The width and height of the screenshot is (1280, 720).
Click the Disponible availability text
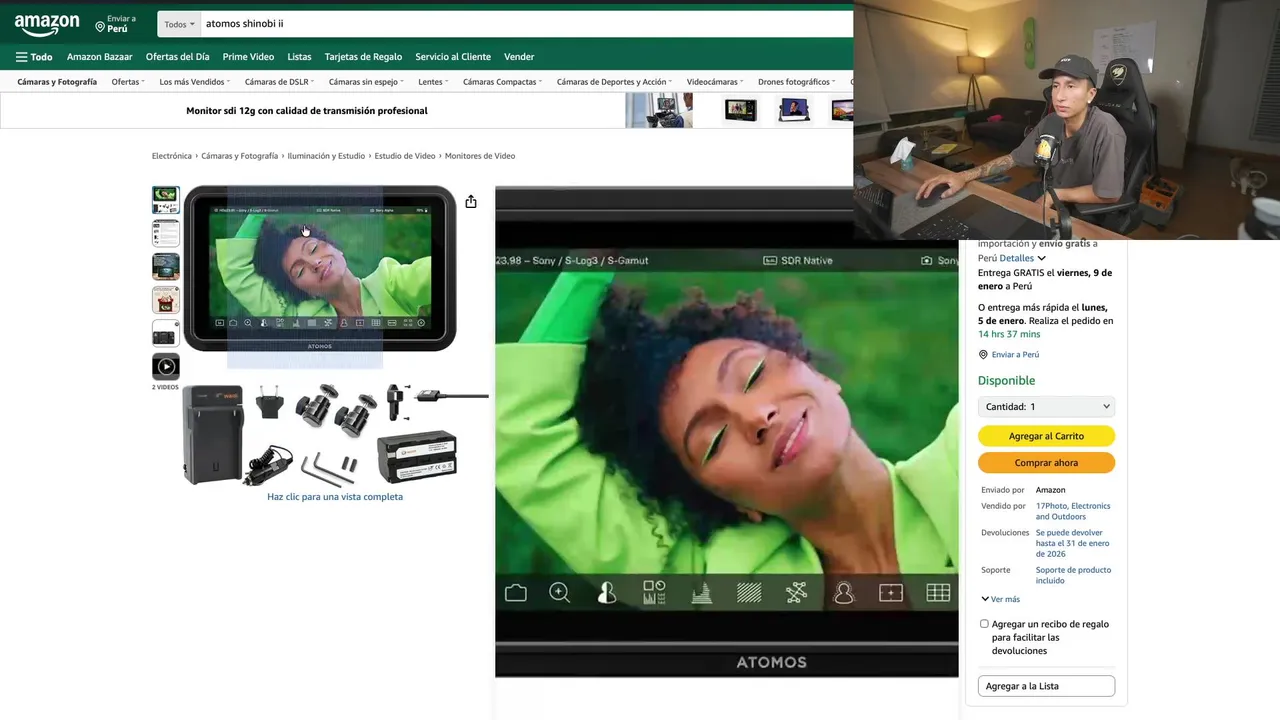[1006, 381]
